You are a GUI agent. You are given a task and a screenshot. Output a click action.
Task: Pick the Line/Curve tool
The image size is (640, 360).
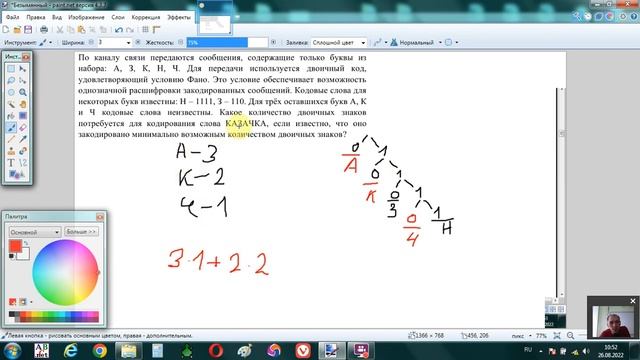[x=23, y=163]
